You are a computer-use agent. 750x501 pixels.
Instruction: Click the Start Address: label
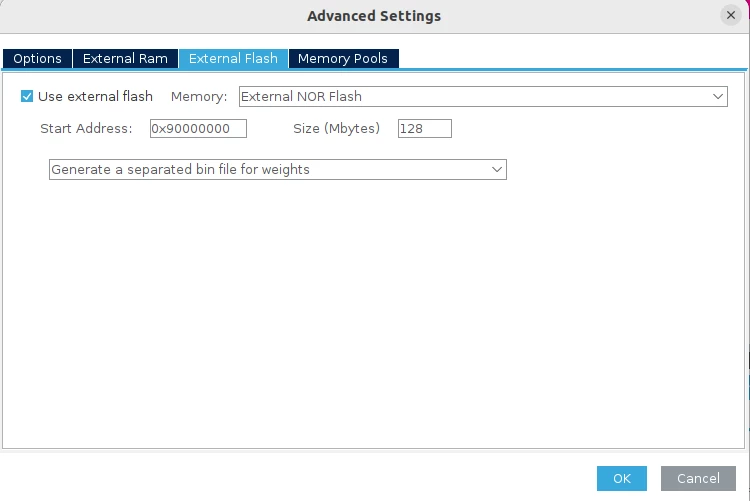point(86,128)
